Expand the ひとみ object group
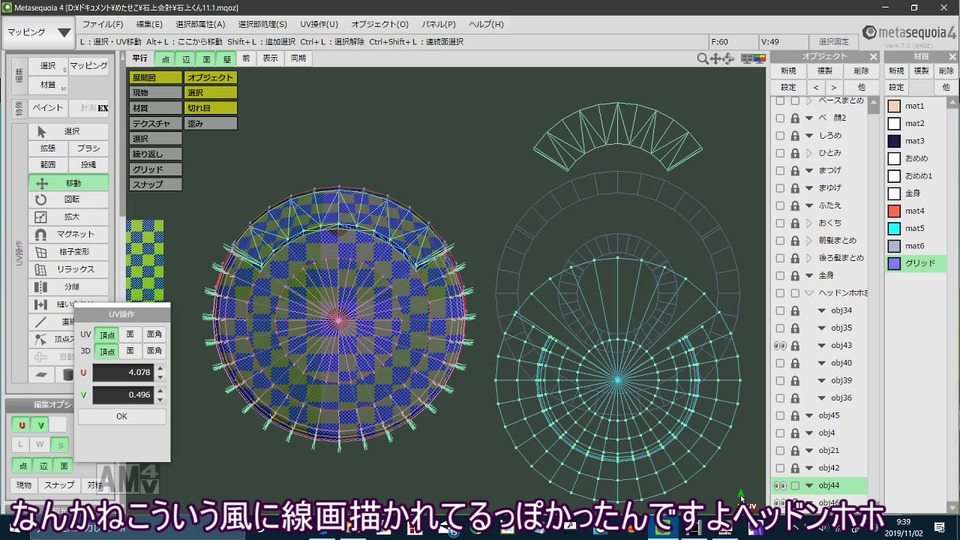The width and height of the screenshot is (960, 540). pos(808,153)
